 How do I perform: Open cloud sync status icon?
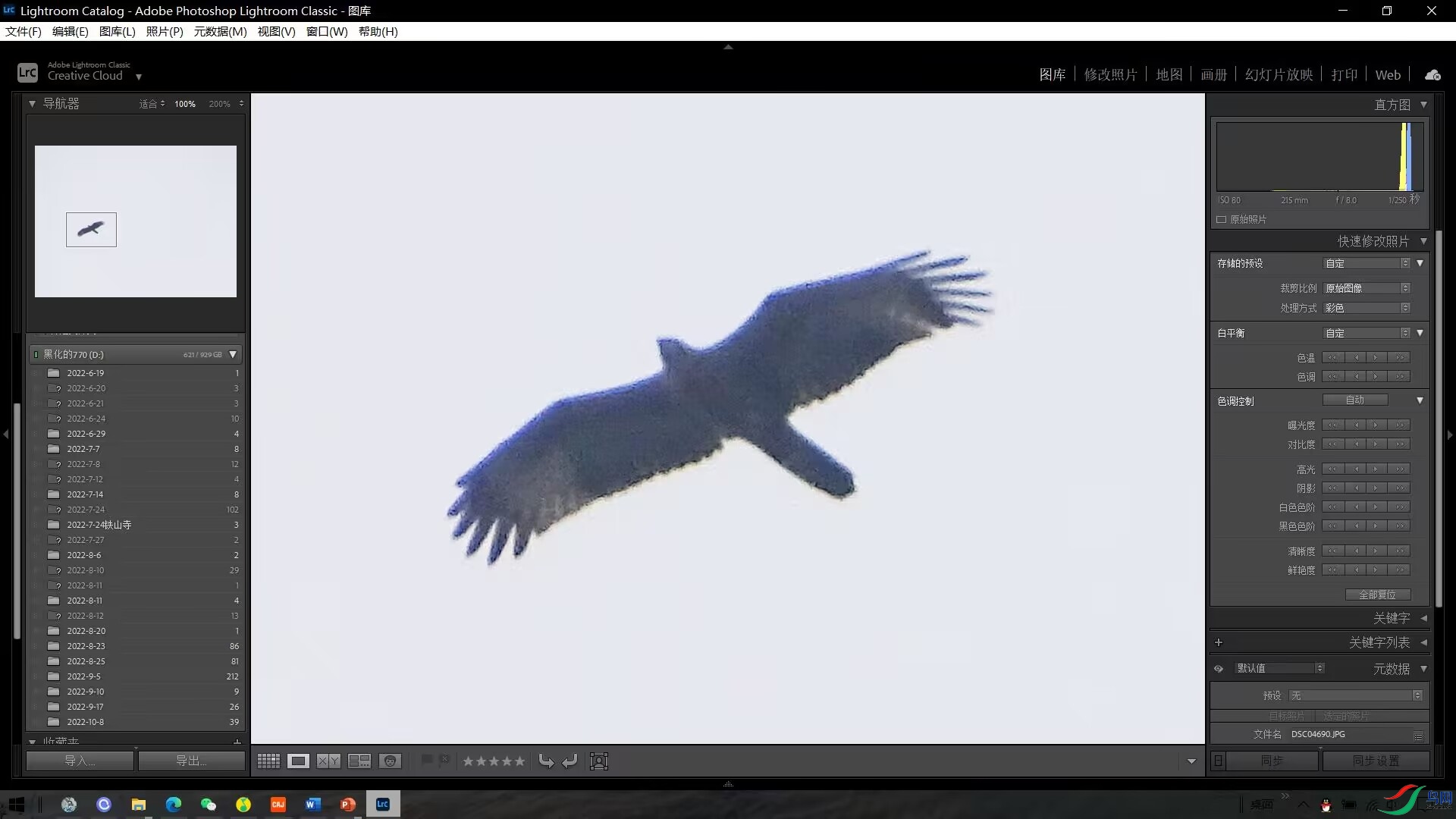pyautogui.click(x=1432, y=74)
